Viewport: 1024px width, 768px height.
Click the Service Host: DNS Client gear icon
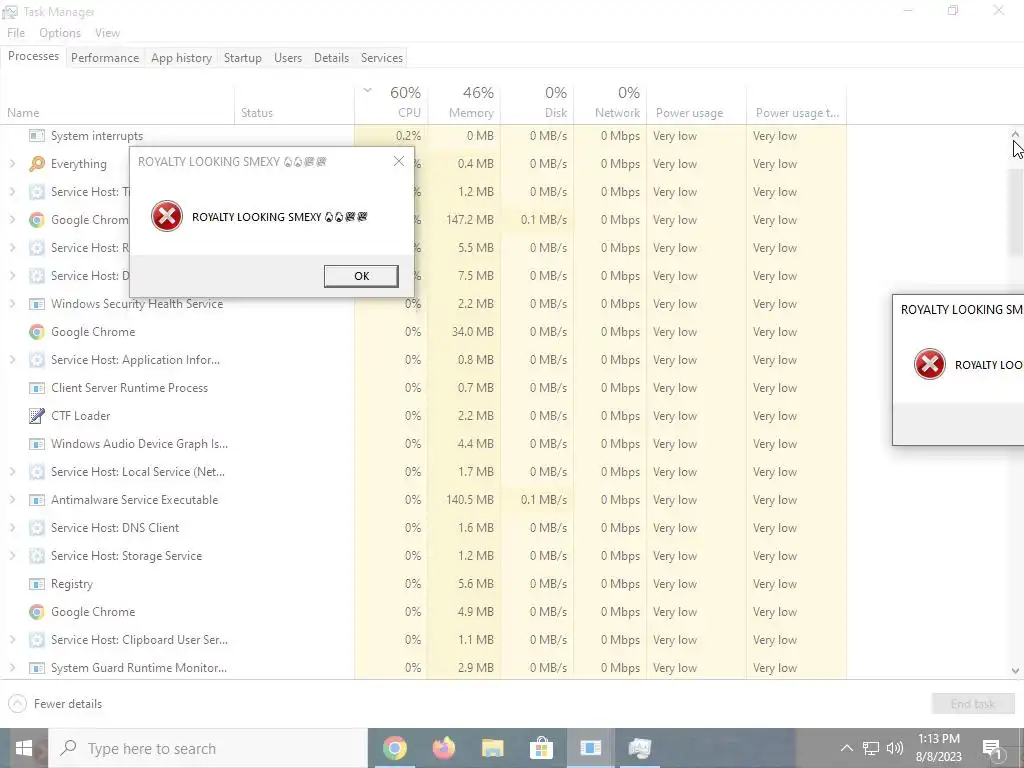[x=37, y=528]
